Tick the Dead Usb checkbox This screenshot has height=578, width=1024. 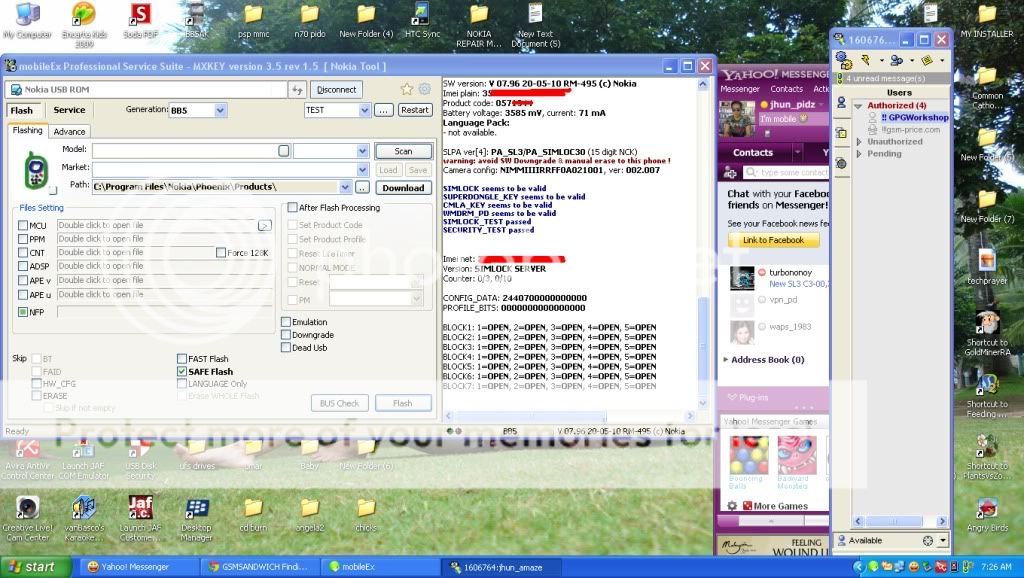coord(285,348)
